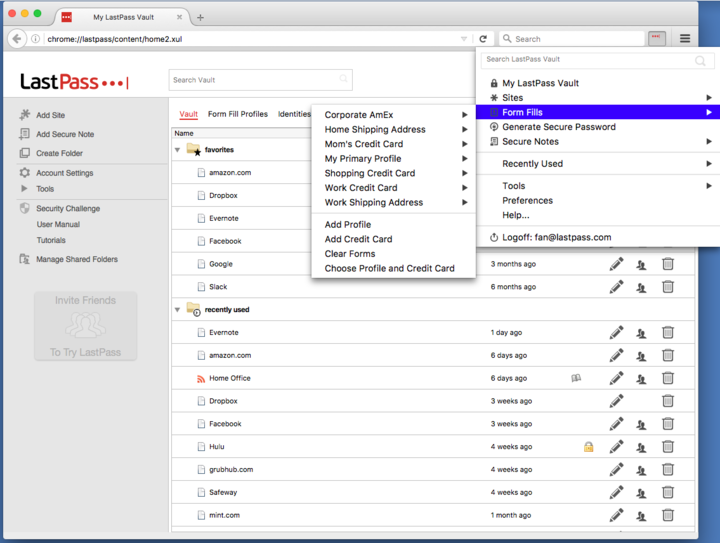The width and height of the screenshot is (720, 543).
Task: Expand the Corporate AmEx submenu
Action: tap(465, 115)
